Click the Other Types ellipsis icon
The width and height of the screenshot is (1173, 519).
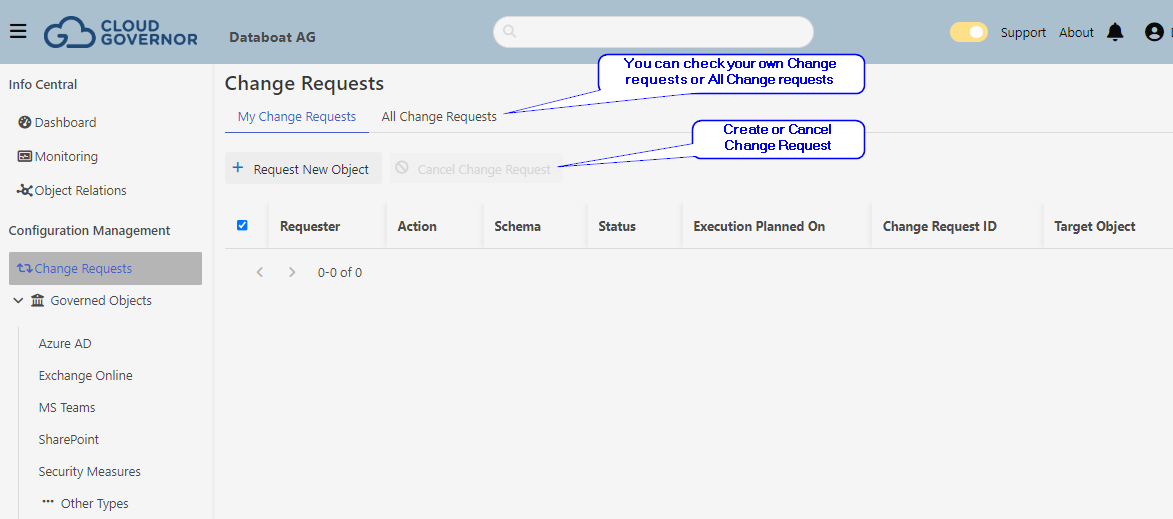(48, 502)
